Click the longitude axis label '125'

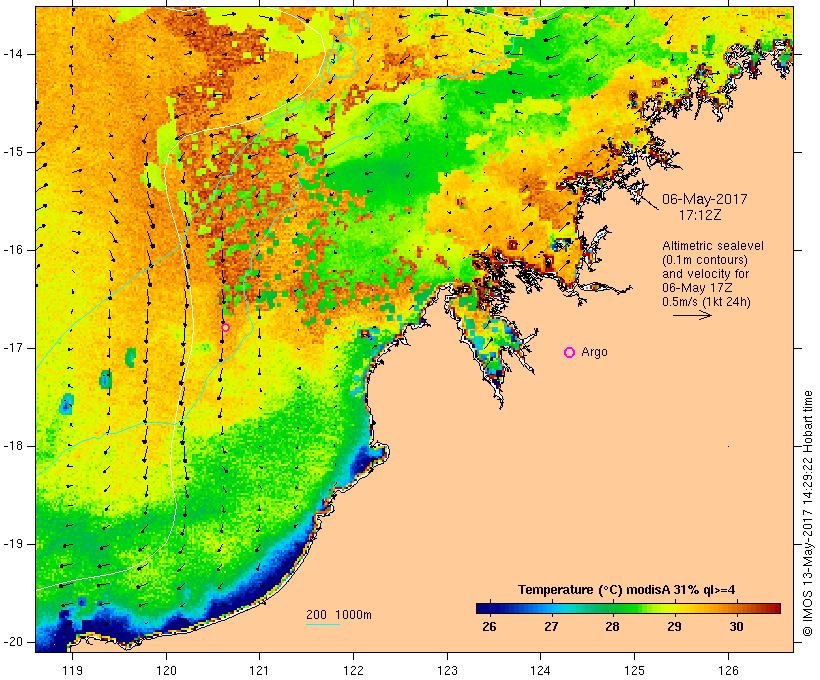(635, 670)
